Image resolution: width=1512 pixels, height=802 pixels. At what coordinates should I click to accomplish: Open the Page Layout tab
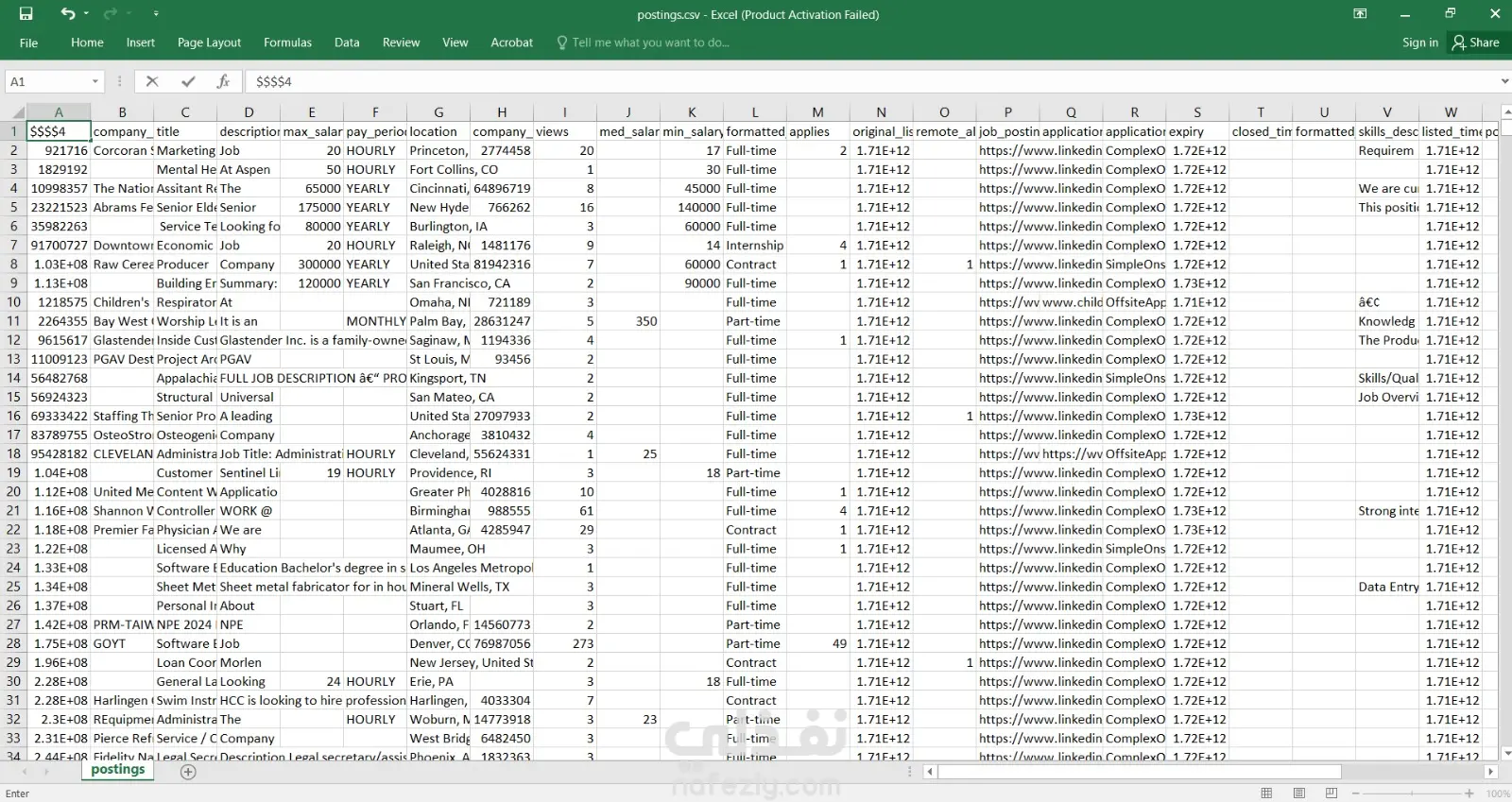209,43
